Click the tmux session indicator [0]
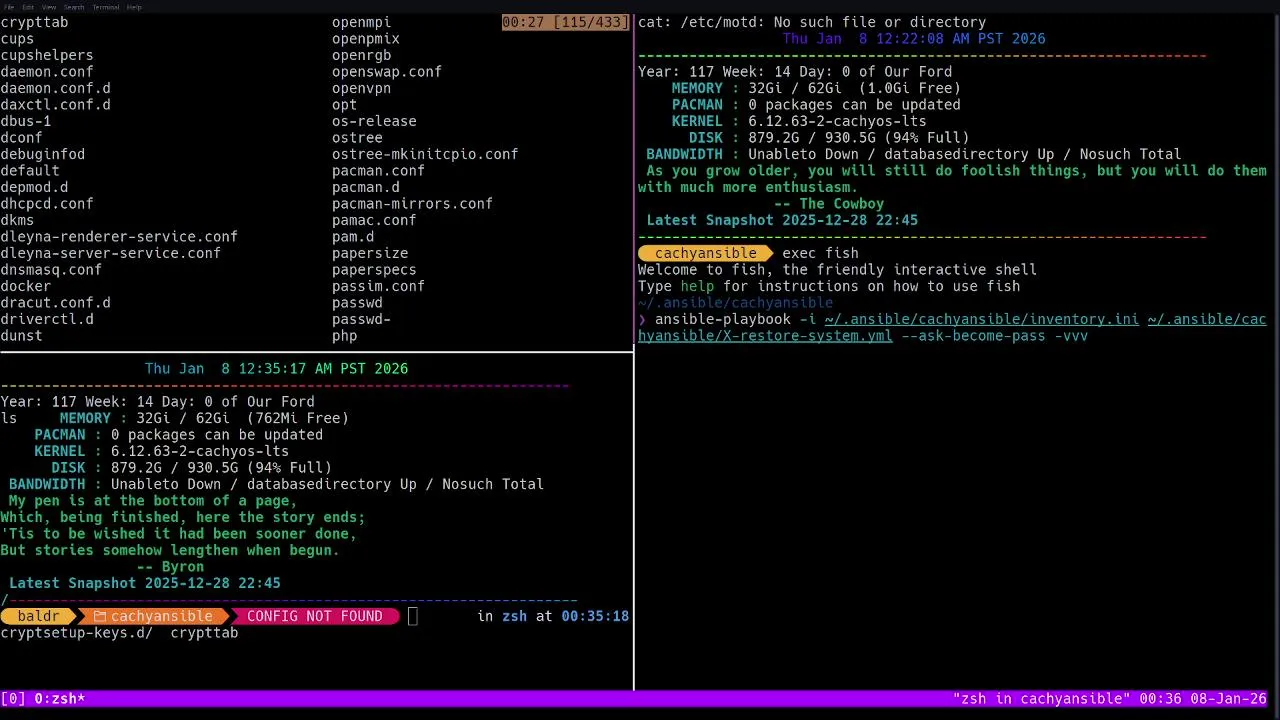Screen dimensions: 1280x720 point(13,699)
